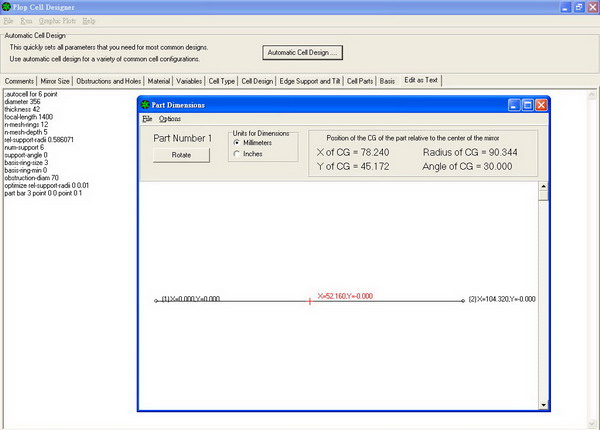Click the diameter 356 line in the text editor
This screenshot has width=600, height=430.
point(24,101)
